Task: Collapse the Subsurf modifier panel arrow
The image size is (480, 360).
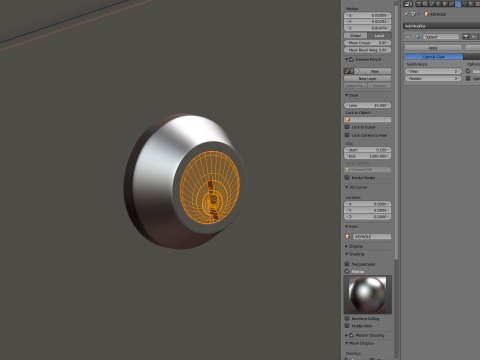Action: (408, 37)
